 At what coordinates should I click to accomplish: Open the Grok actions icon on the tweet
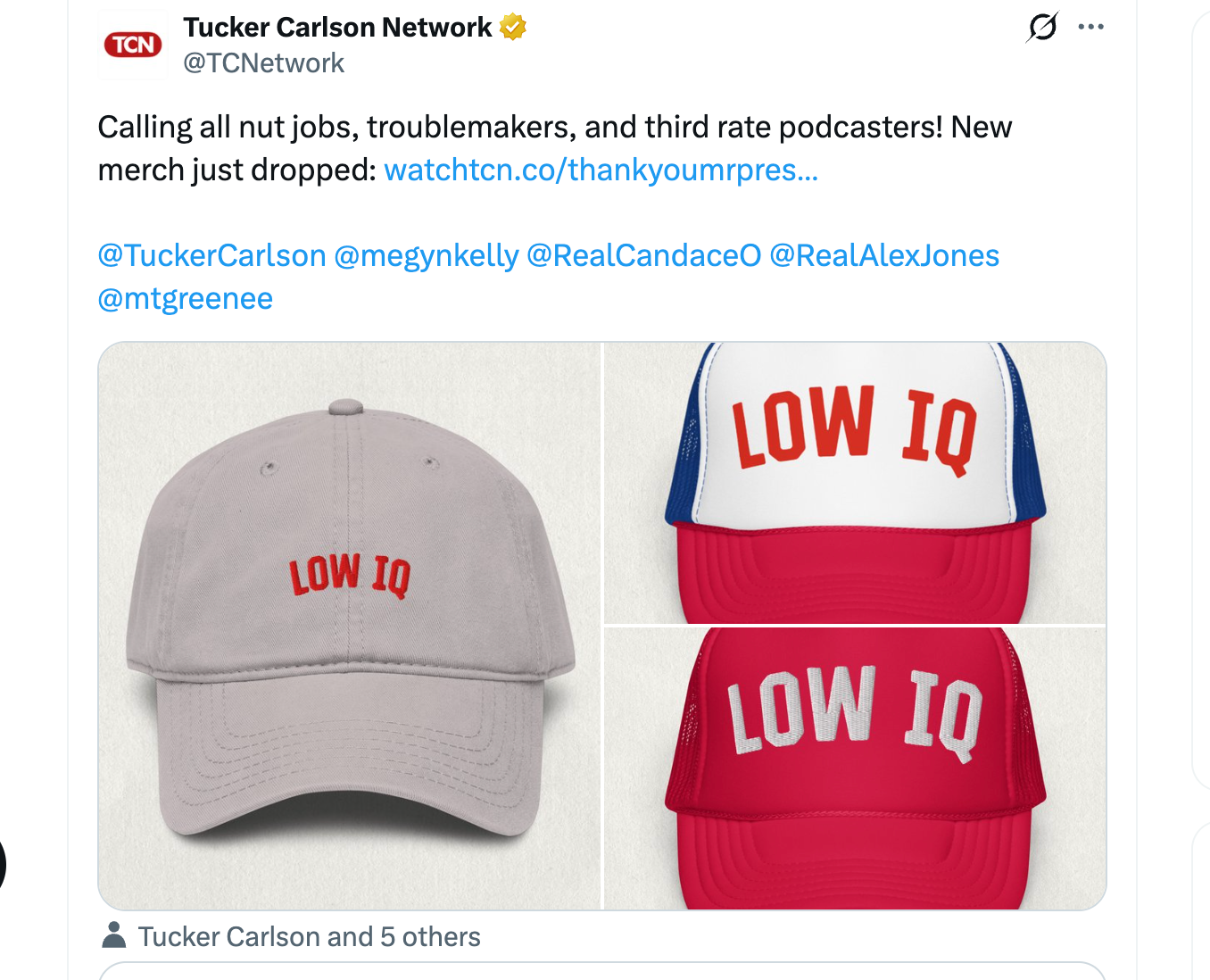click(x=1042, y=29)
